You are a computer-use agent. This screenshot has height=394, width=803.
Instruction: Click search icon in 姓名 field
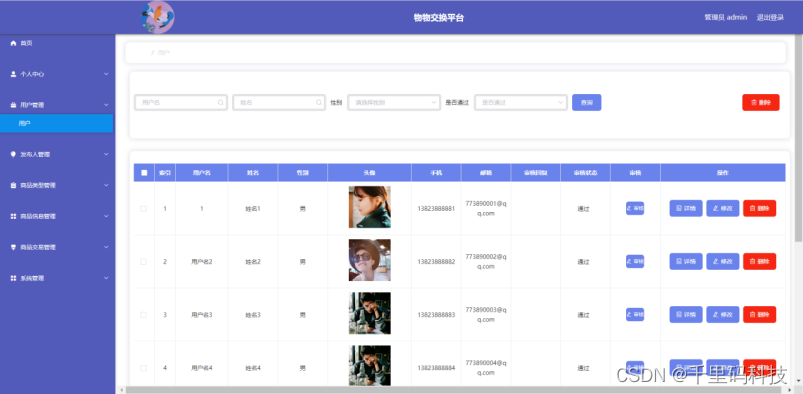pos(319,102)
